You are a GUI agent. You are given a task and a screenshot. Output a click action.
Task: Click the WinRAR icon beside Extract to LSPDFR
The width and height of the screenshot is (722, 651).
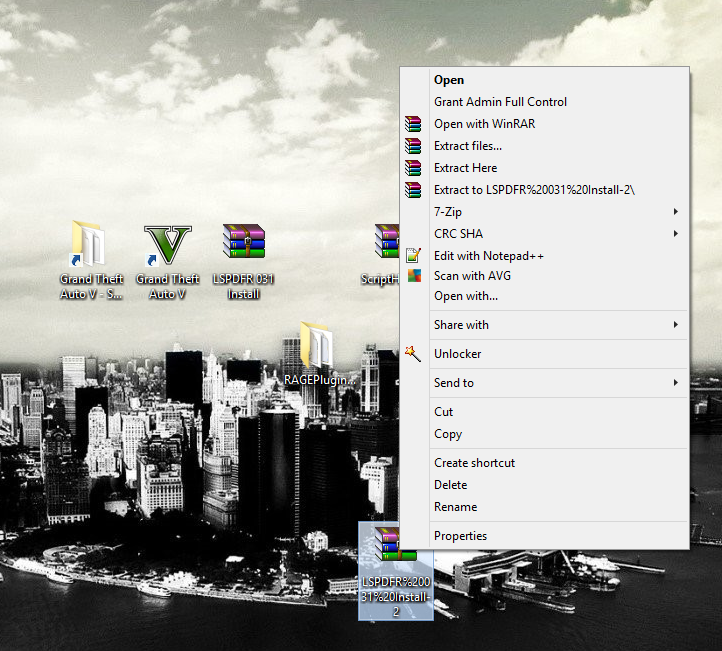tap(413, 190)
